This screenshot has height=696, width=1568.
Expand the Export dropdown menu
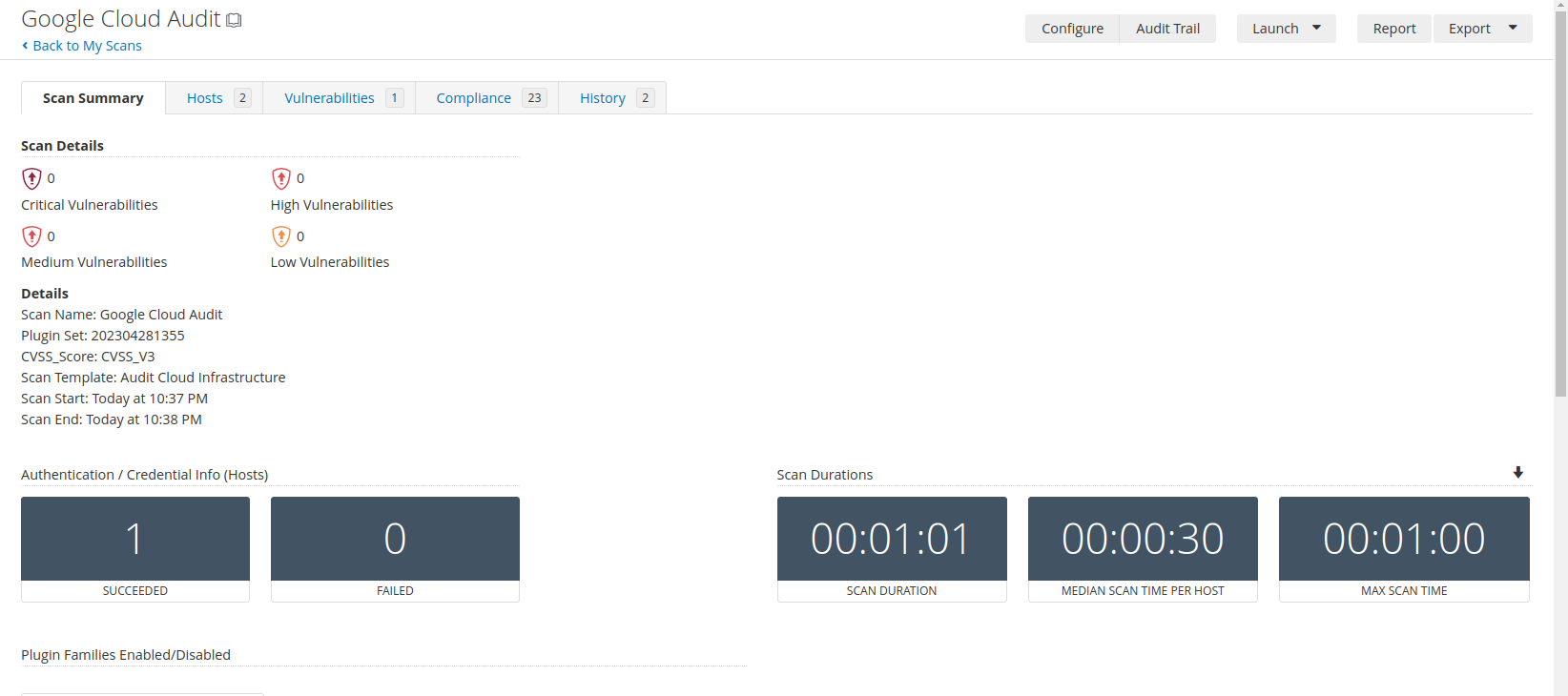click(1483, 29)
